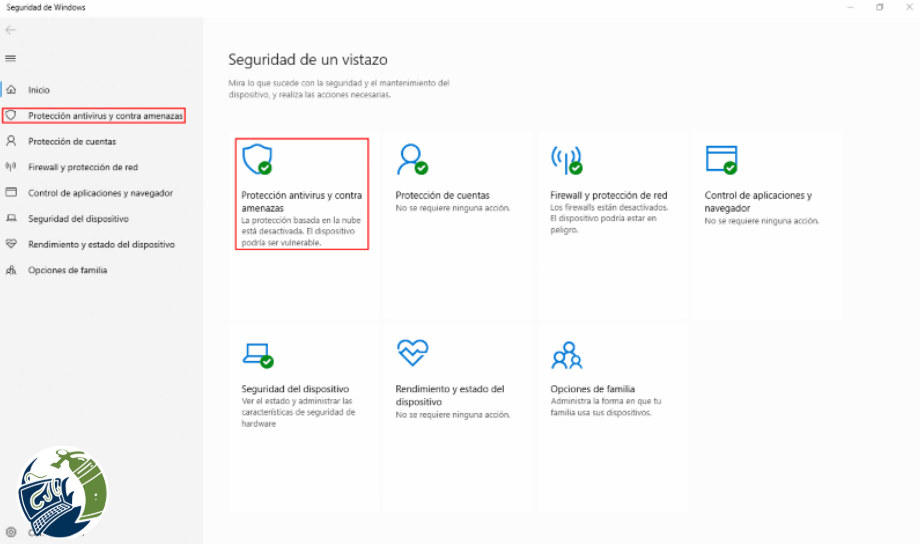Click the back arrow in the sidebar
The height and width of the screenshot is (544, 920).
point(11,30)
